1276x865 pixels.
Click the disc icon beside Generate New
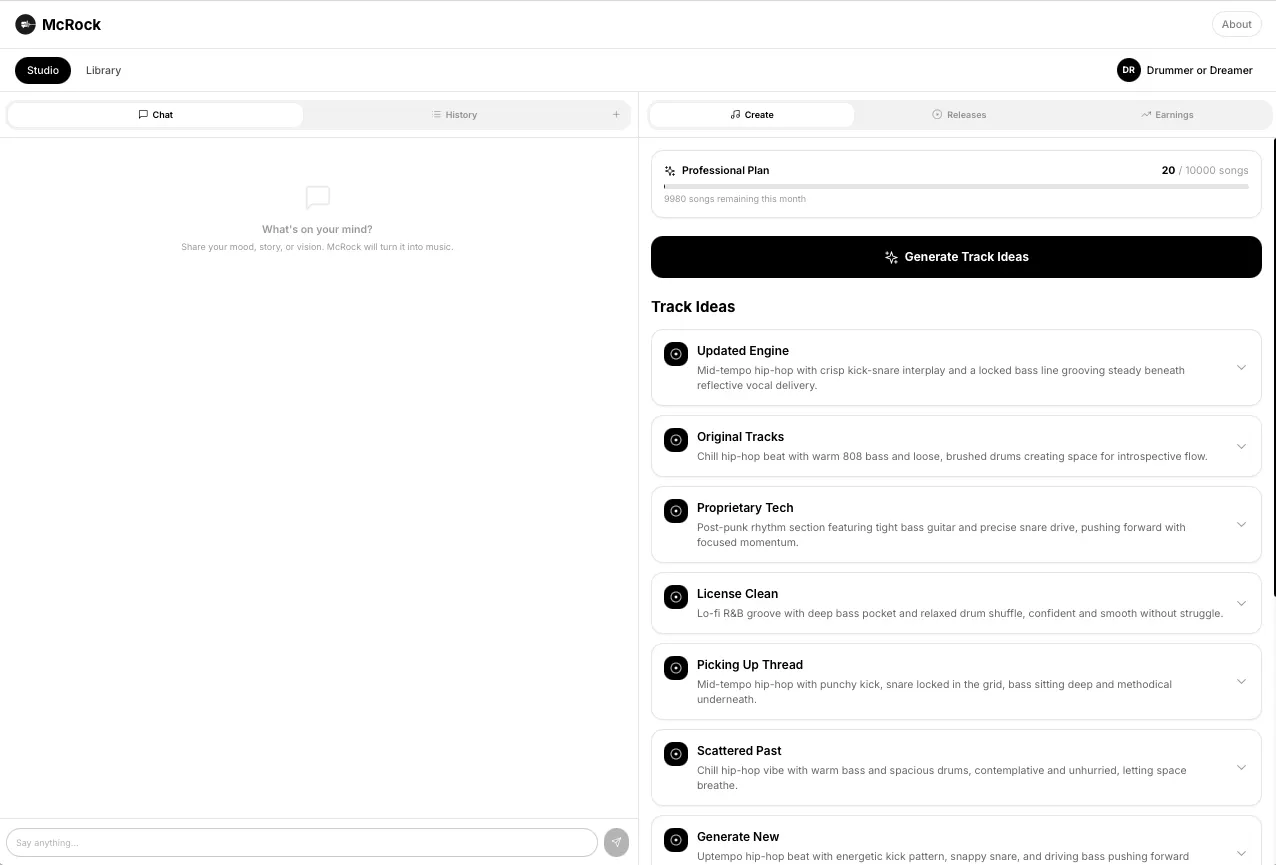(x=676, y=840)
